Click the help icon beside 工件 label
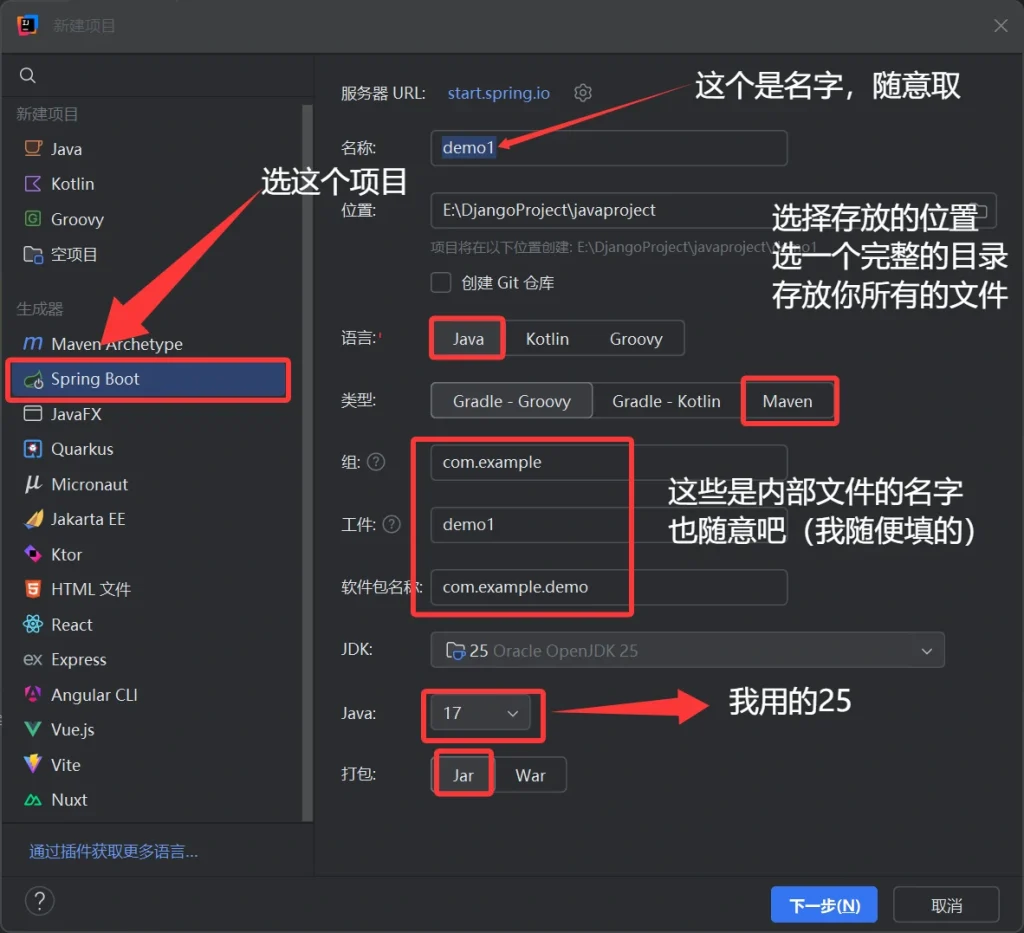This screenshot has height=933, width=1024. pyautogui.click(x=391, y=524)
